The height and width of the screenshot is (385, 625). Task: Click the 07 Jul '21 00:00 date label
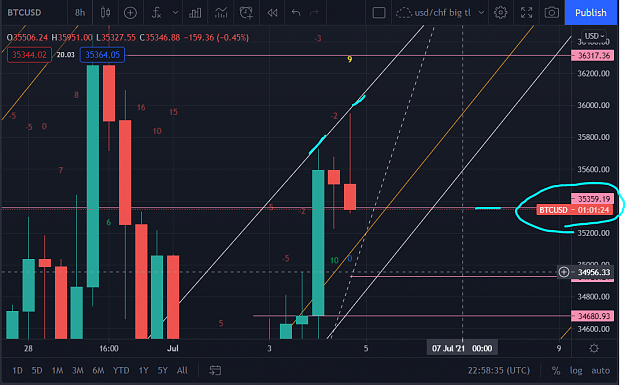click(462, 348)
